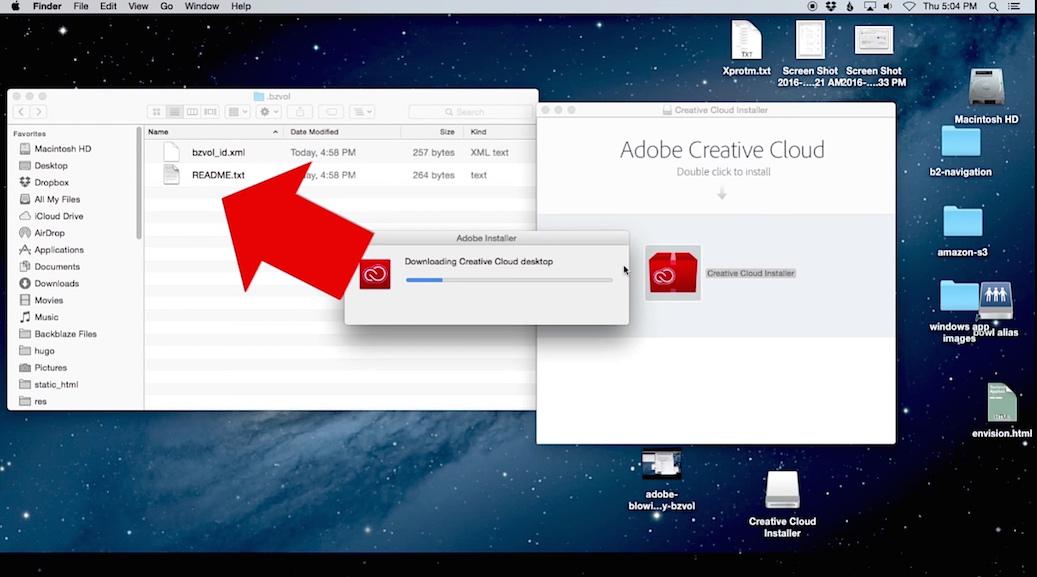Image resolution: width=1037 pixels, height=577 pixels.
Task: Click the Finder forward arrow
Action: pos(38,112)
